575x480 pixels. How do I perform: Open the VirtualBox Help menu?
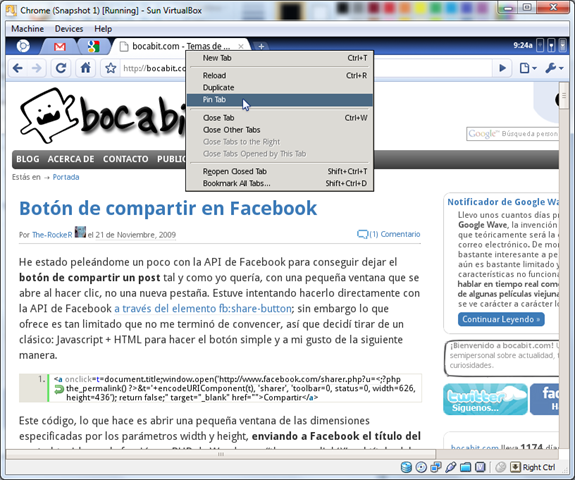(x=103, y=29)
